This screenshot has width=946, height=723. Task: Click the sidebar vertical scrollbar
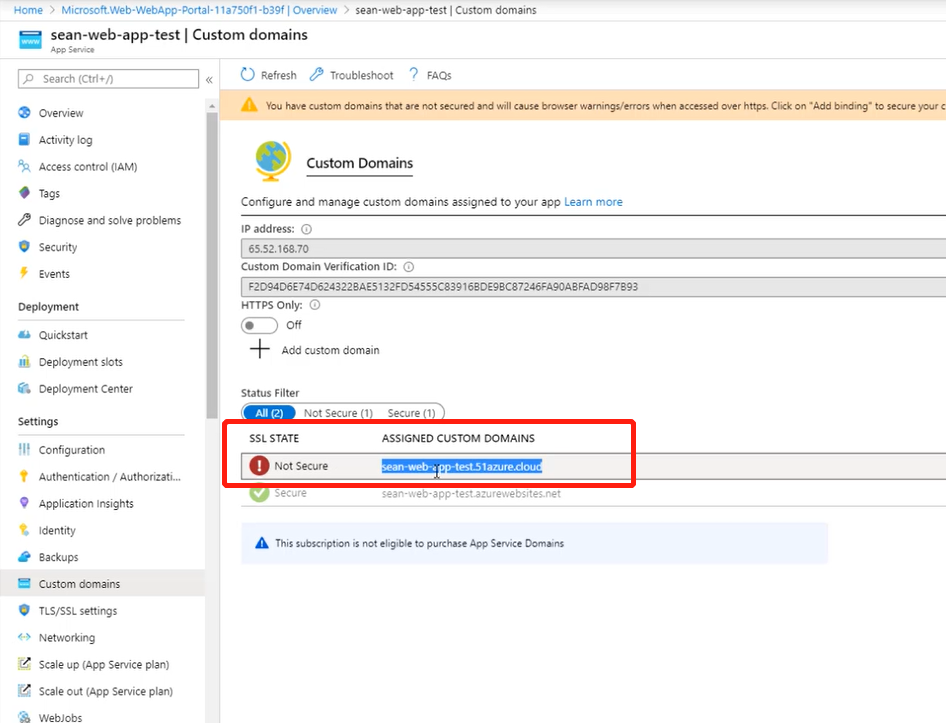click(212, 266)
